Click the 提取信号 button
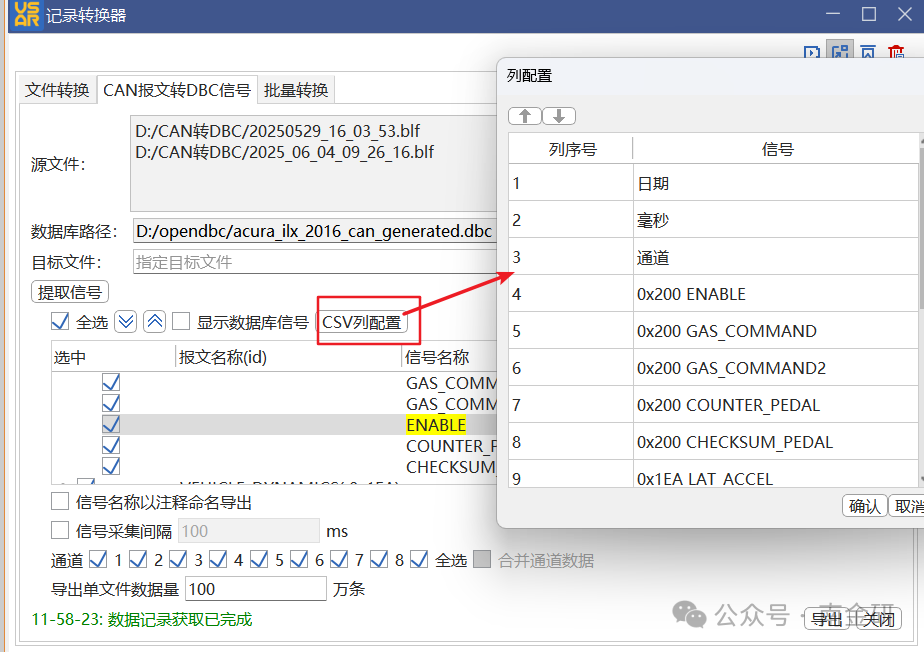This screenshot has width=924, height=652. (x=70, y=292)
